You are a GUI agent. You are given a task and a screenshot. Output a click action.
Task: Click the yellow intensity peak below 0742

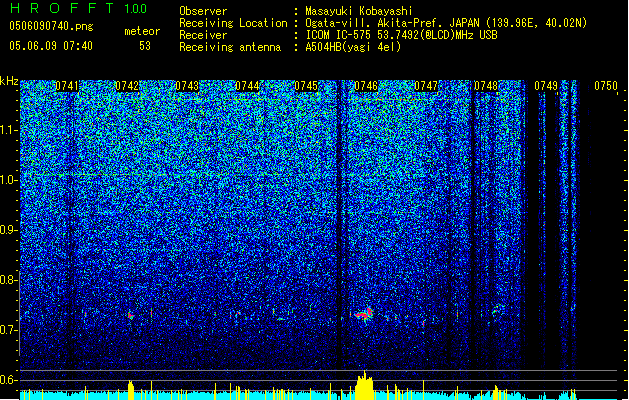(131, 390)
